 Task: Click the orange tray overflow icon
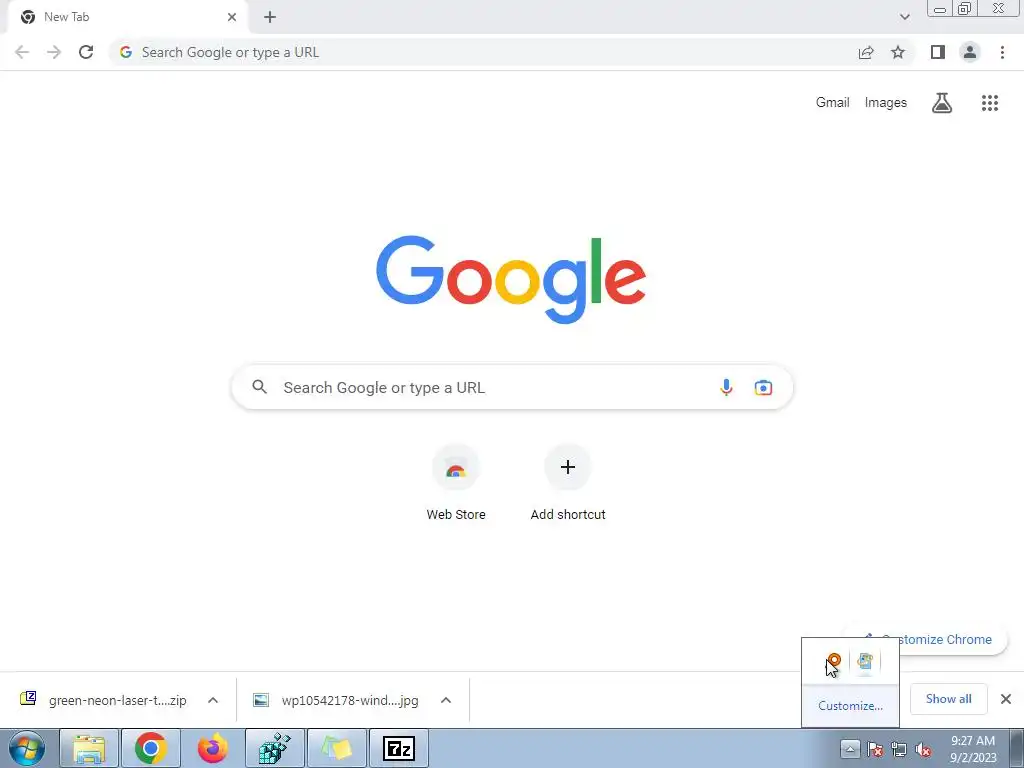click(833, 662)
